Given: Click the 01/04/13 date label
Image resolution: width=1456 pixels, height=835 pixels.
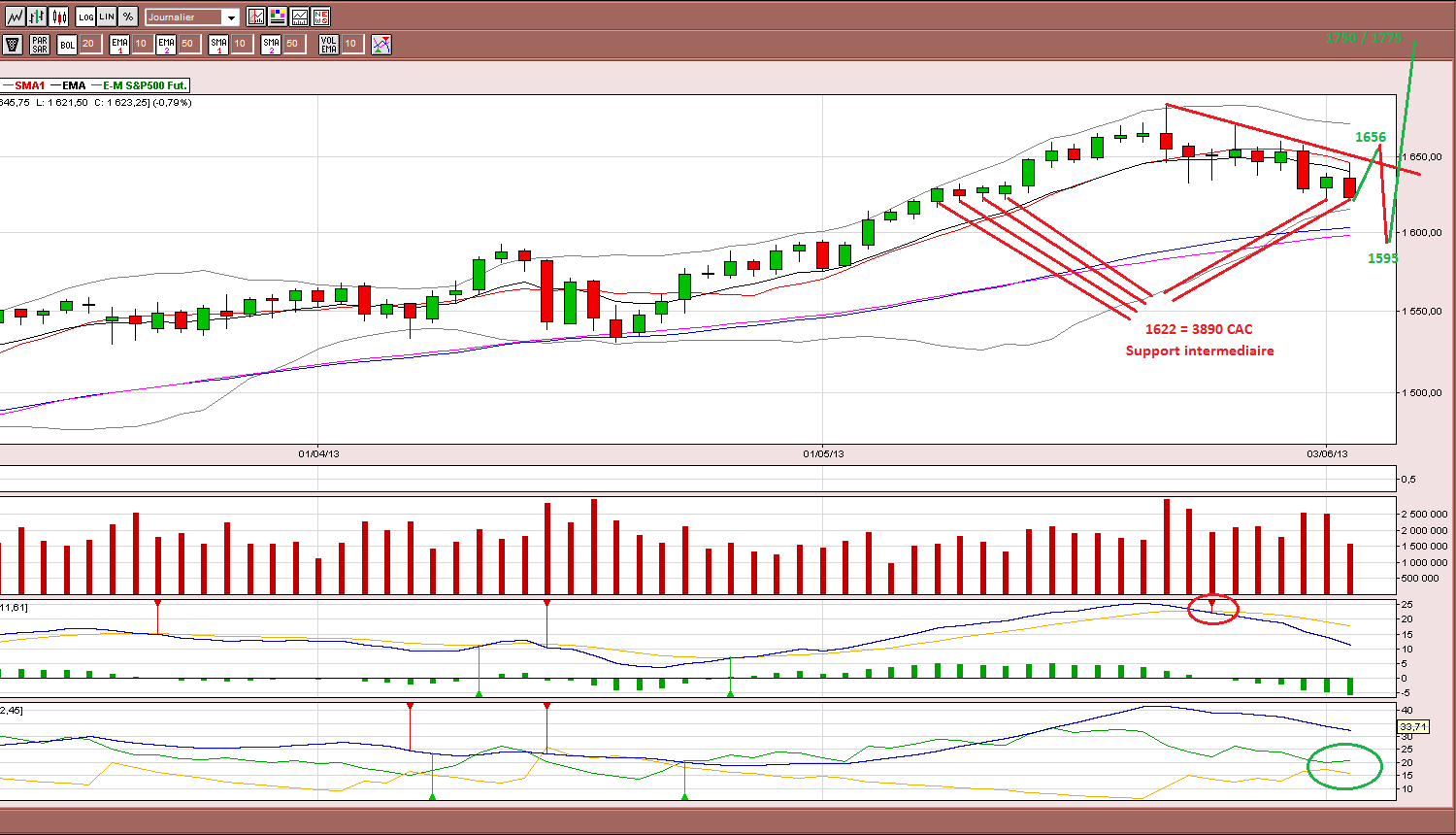Looking at the screenshot, I should (318, 453).
